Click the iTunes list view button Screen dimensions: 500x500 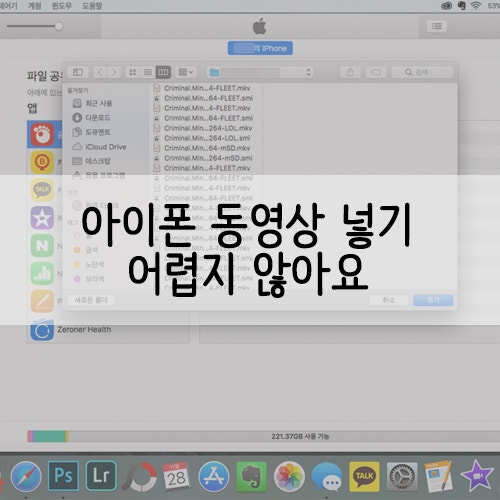pyautogui.click(x=437, y=26)
